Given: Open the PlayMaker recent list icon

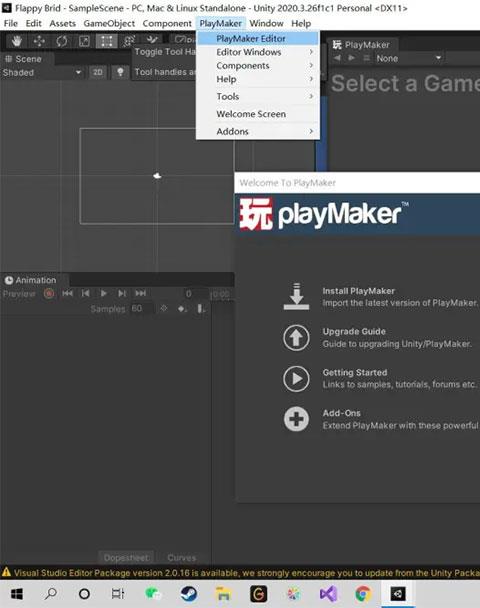Looking at the screenshot, I should 366,58.
